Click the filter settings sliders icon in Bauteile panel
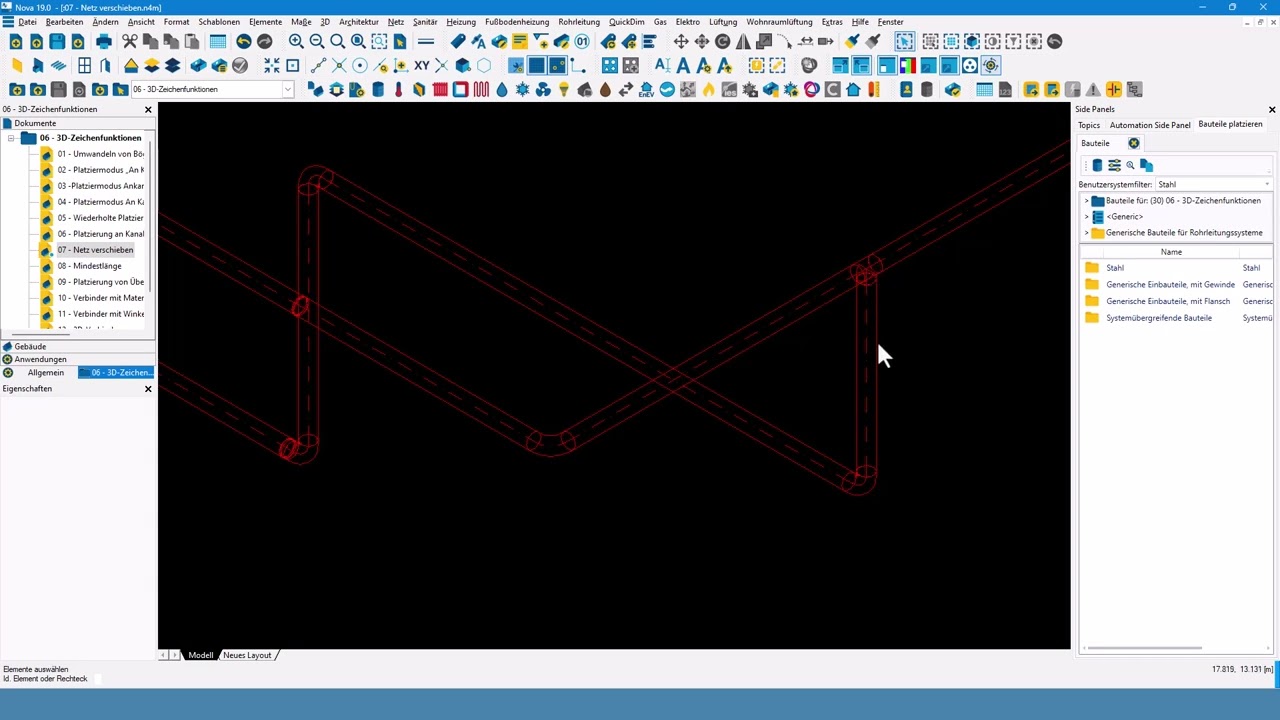1280x720 pixels. click(1114, 165)
